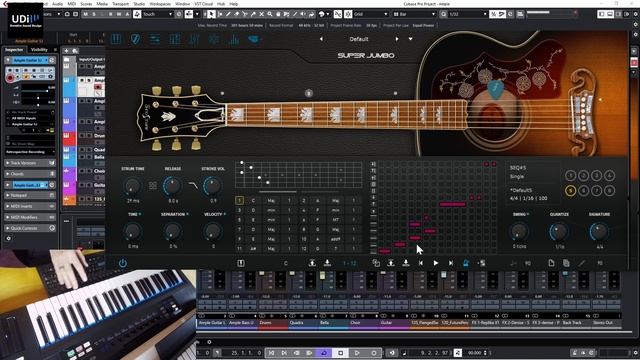
Task: Click the download icon left of 1-12
Action: coord(327,263)
